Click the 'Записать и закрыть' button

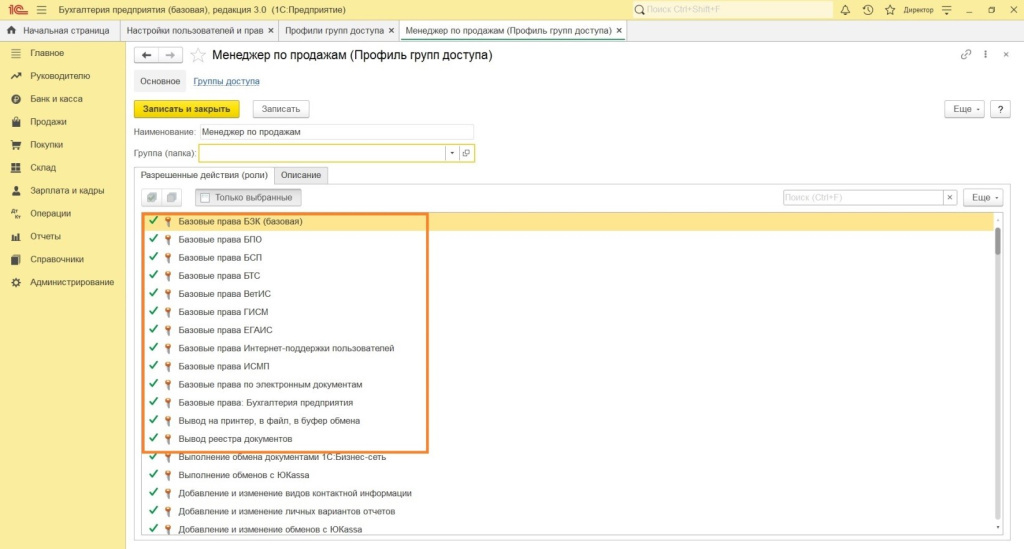click(x=187, y=109)
